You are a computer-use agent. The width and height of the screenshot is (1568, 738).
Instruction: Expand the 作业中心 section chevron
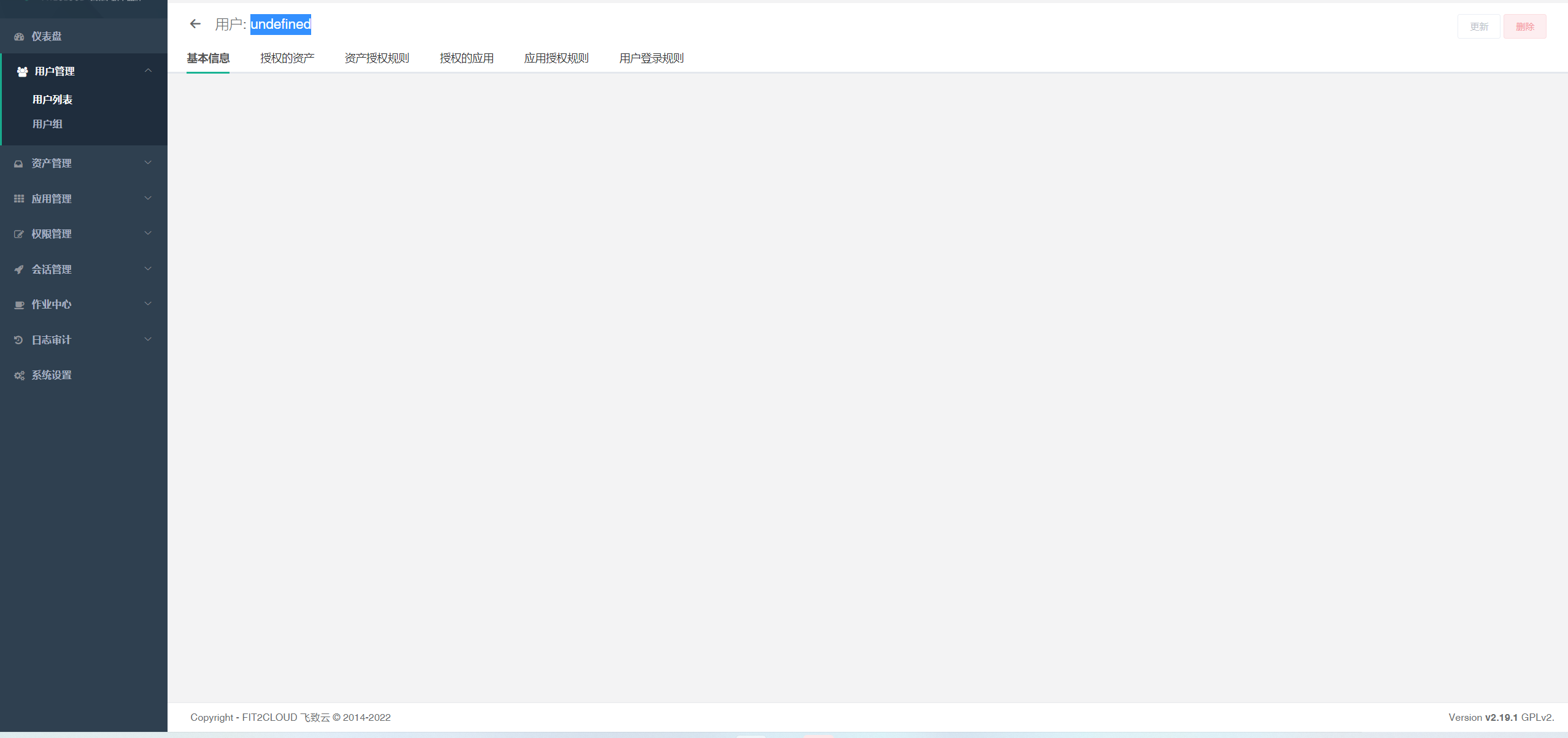(x=147, y=303)
